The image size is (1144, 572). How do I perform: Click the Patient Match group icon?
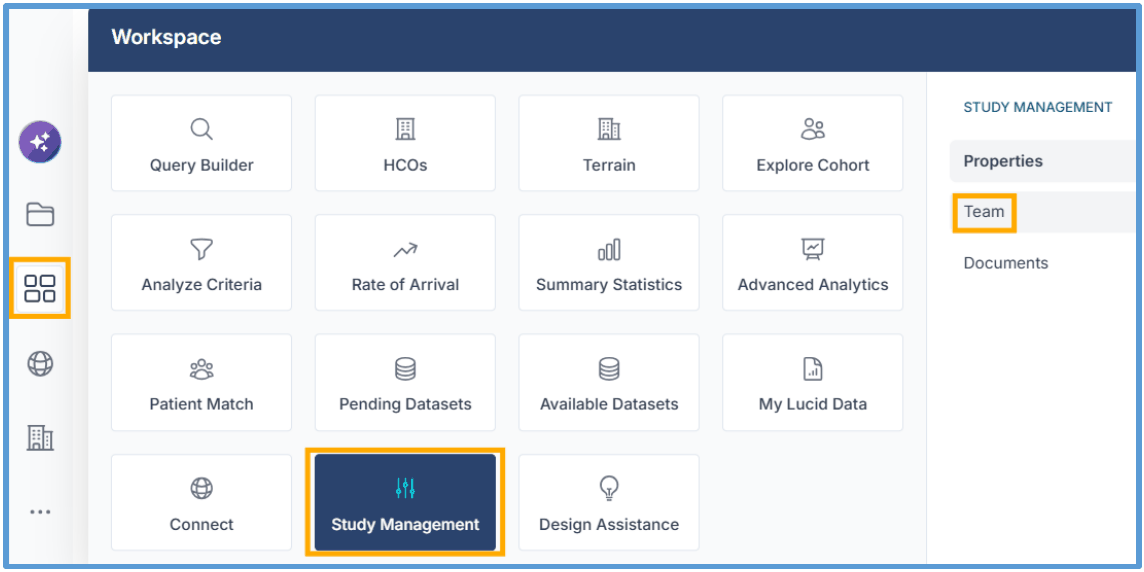coord(201,369)
